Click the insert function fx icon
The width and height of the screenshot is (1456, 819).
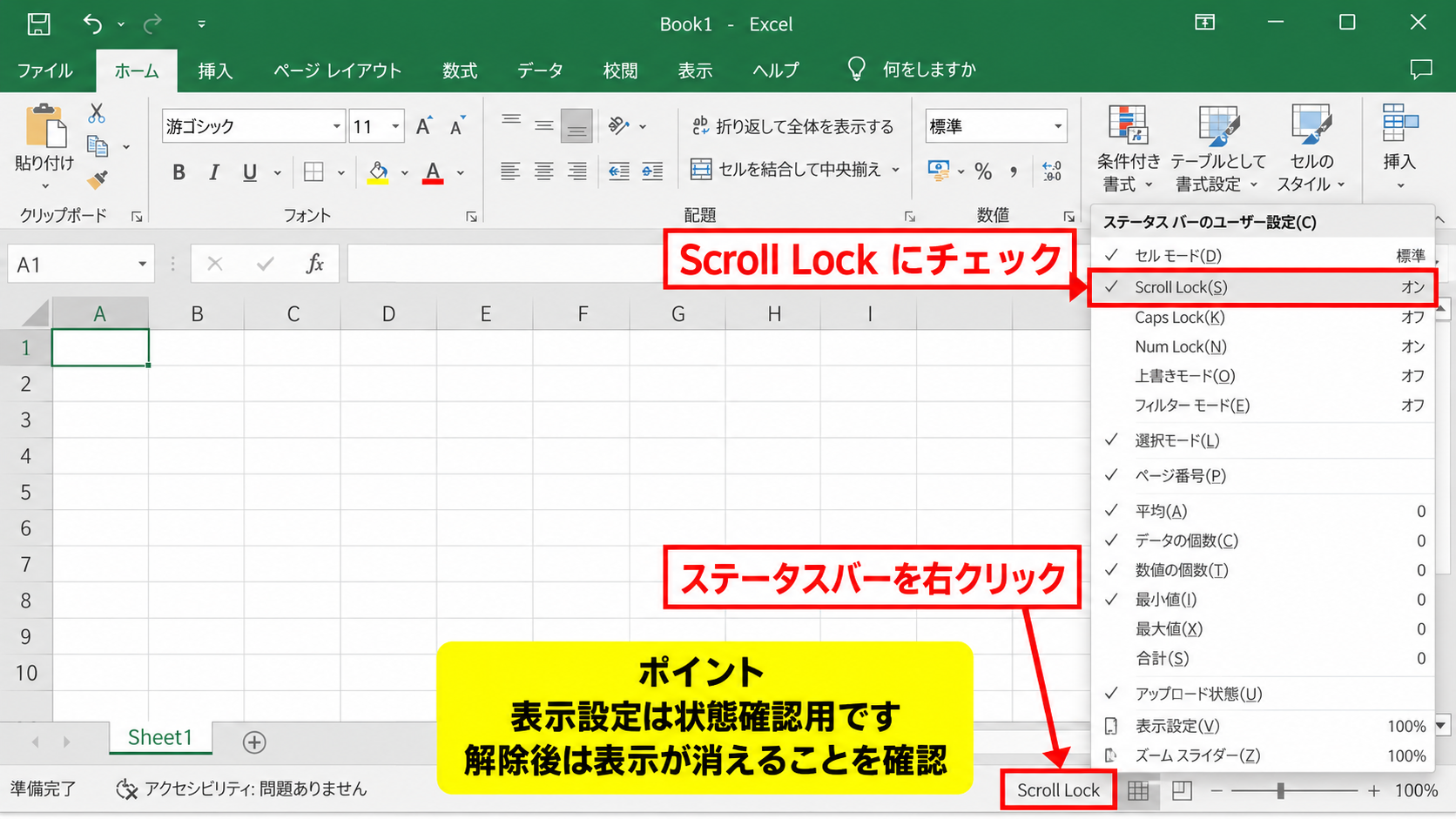(315, 264)
